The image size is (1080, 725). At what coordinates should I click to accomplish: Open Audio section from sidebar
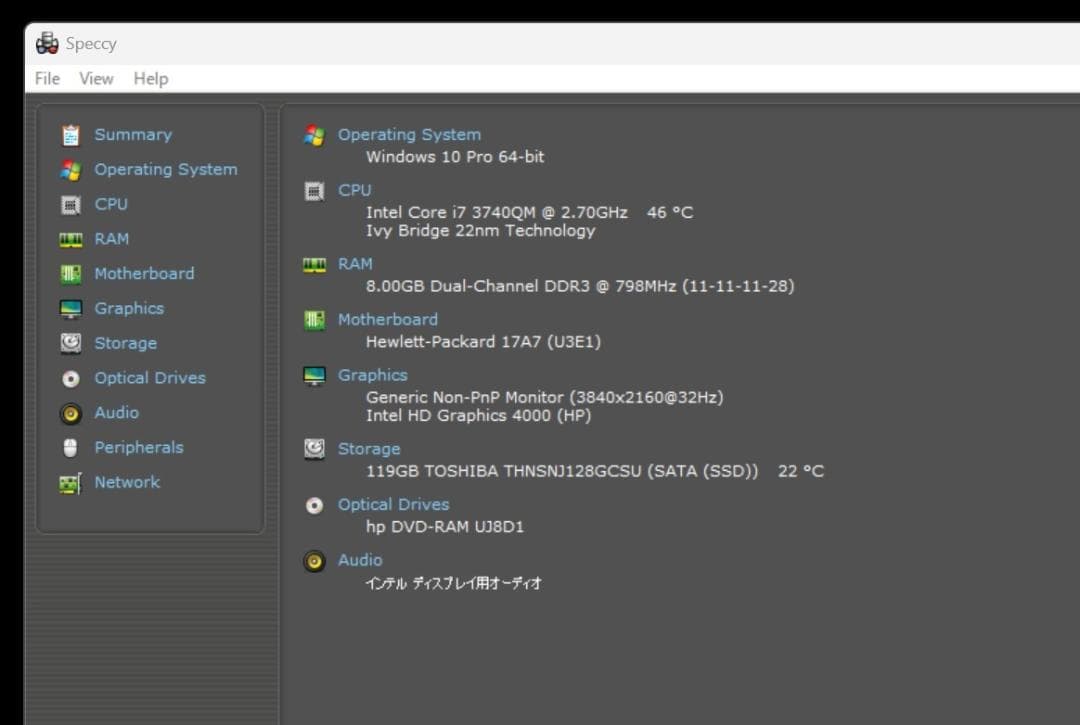(116, 412)
